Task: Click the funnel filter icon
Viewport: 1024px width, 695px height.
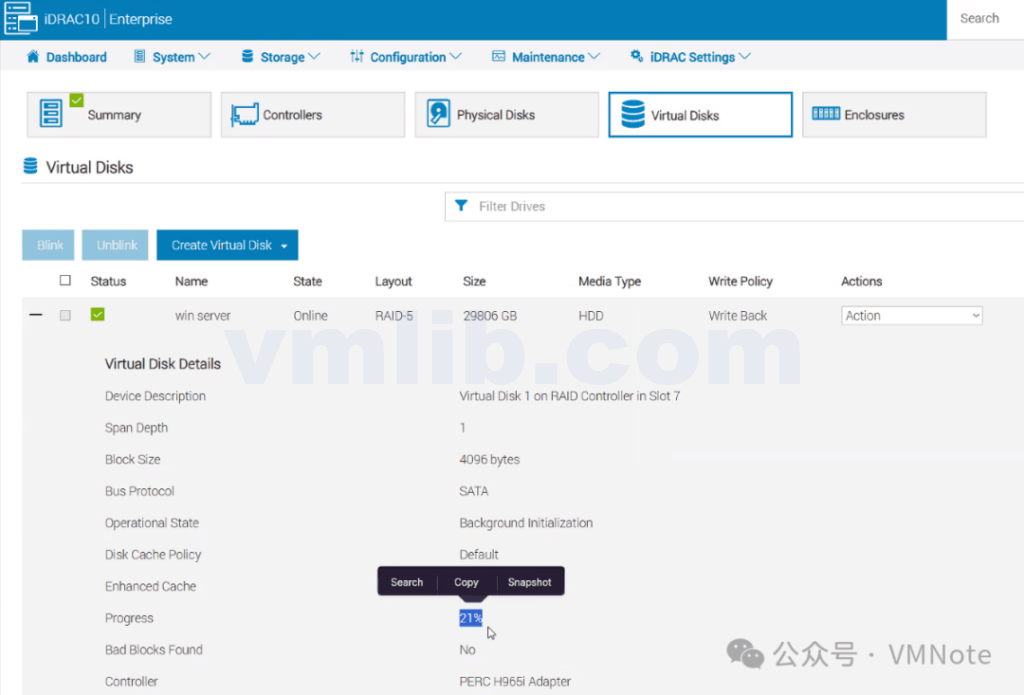Action: (x=461, y=206)
